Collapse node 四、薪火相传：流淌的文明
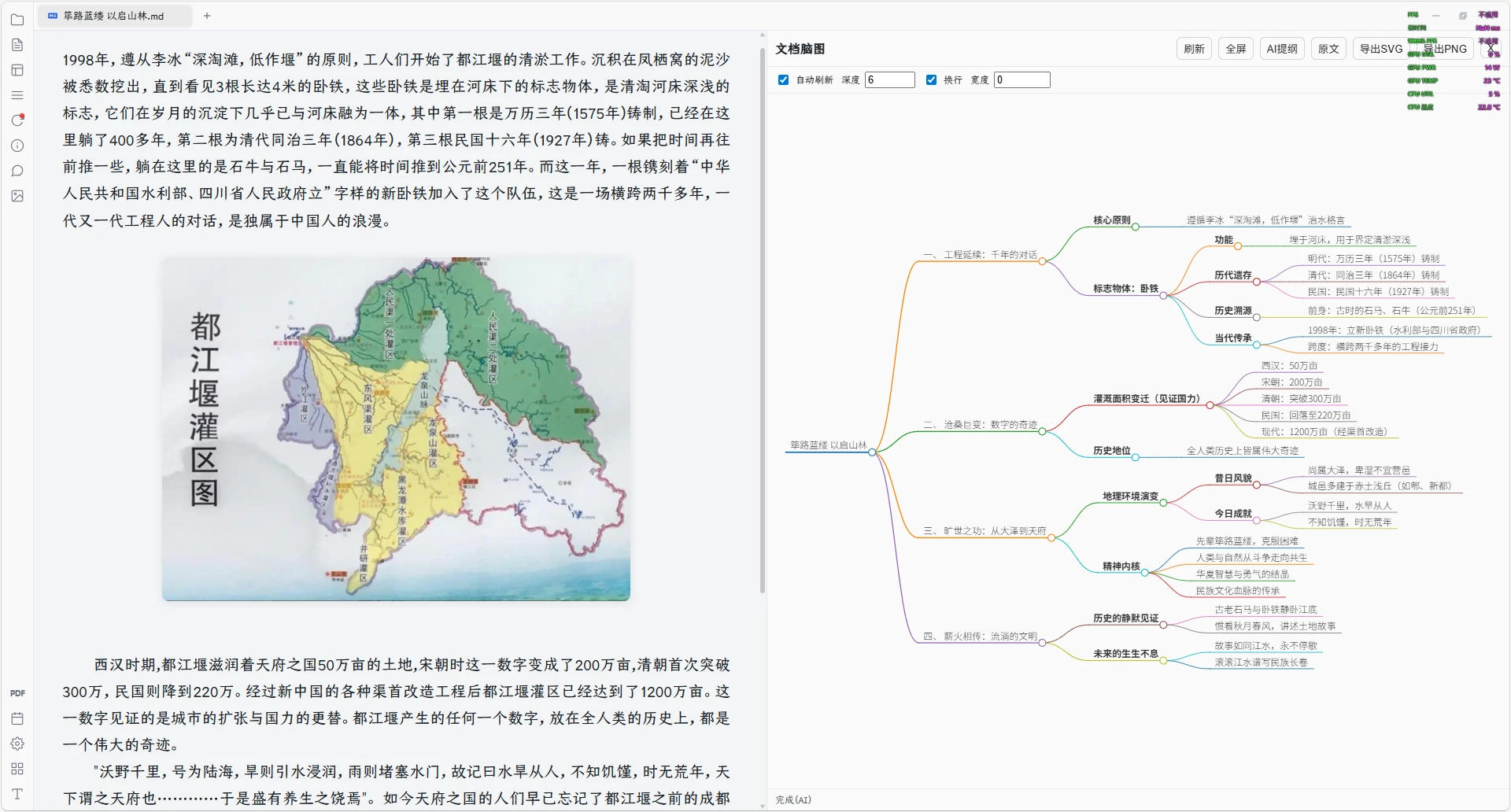The height and width of the screenshot is (812, 1511). click(x=1042, y=643)
